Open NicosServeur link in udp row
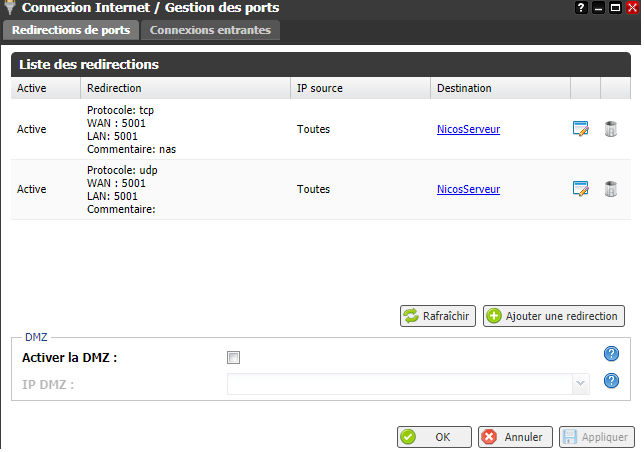 point(468,189)
